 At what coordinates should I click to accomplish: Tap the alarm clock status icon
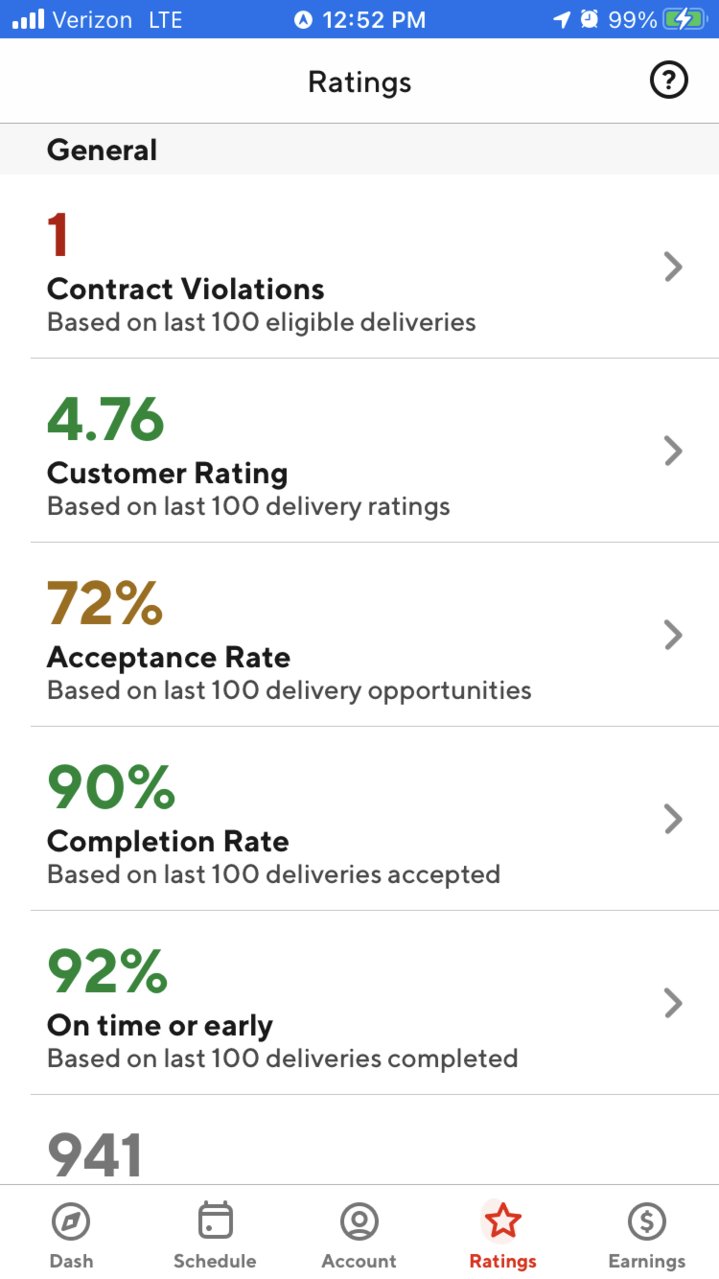(590, 19)
